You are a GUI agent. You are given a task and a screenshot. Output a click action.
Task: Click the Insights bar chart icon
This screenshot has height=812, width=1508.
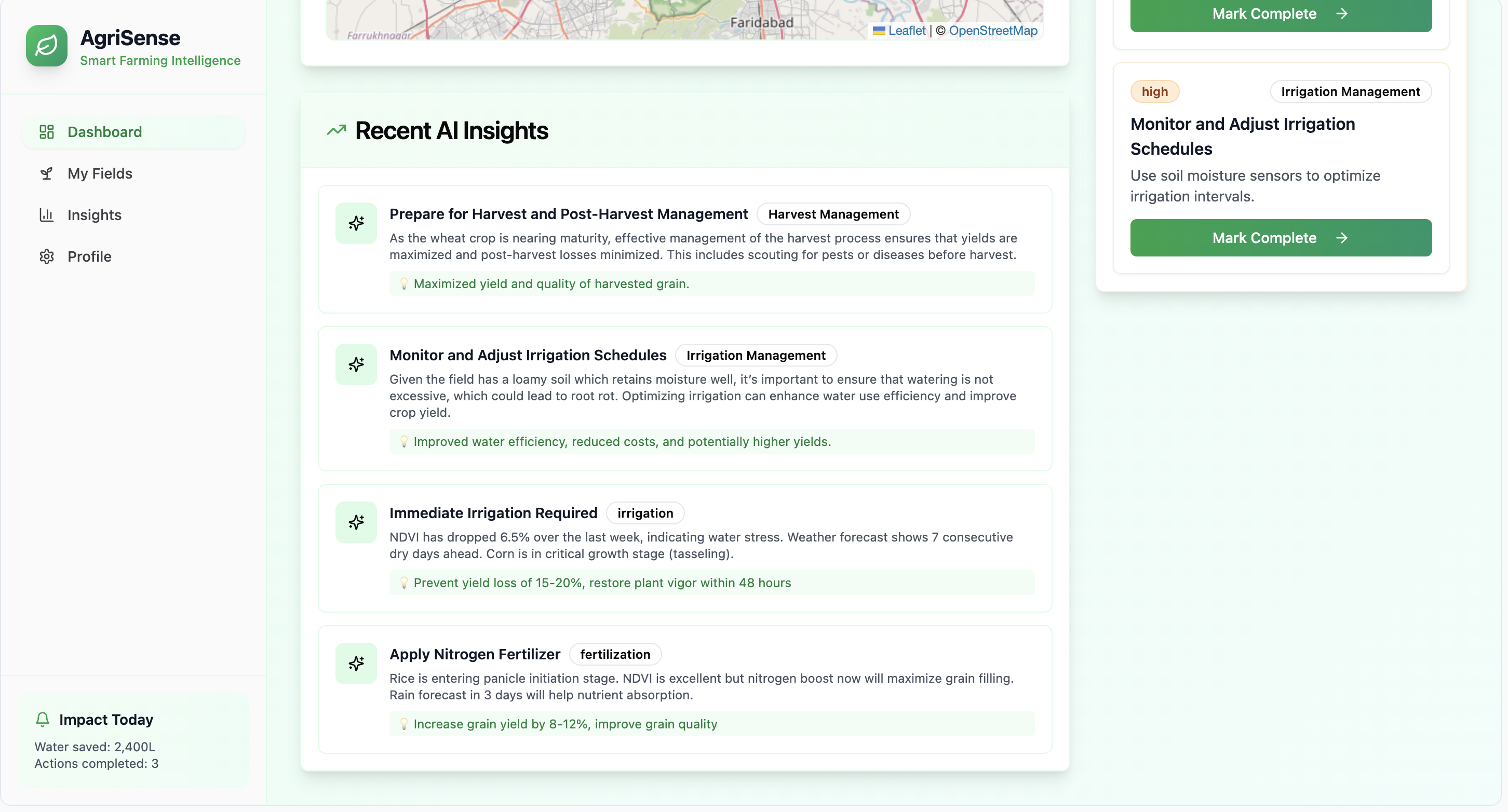(46, 215)
